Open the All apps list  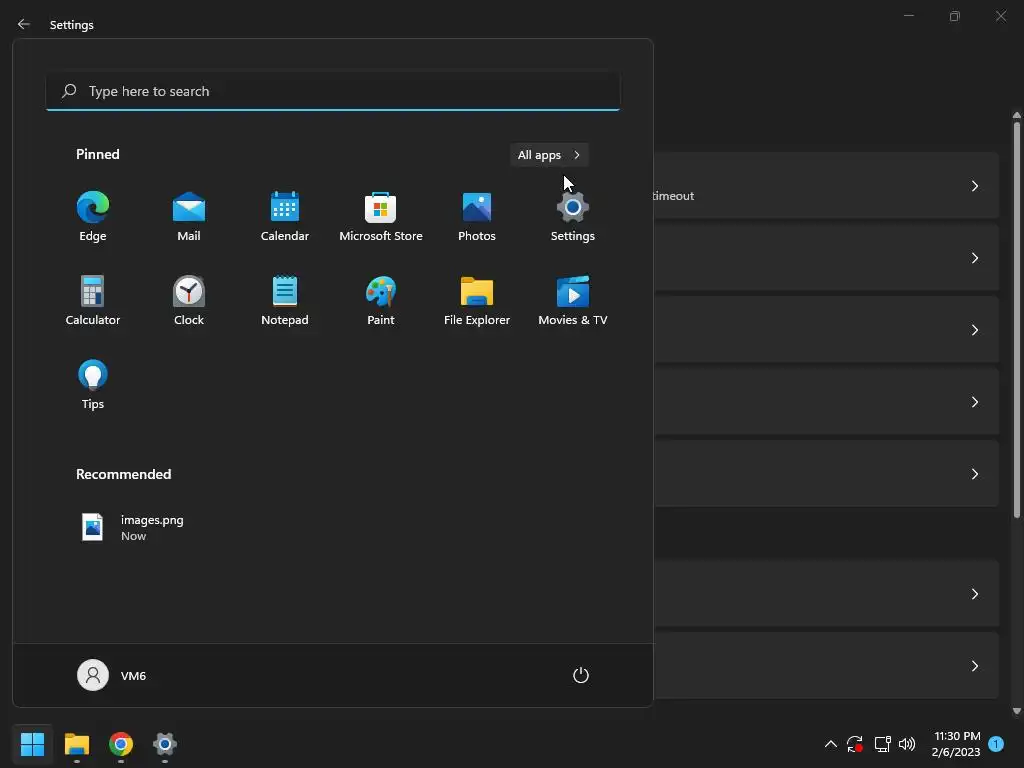(x=549, y=155)
